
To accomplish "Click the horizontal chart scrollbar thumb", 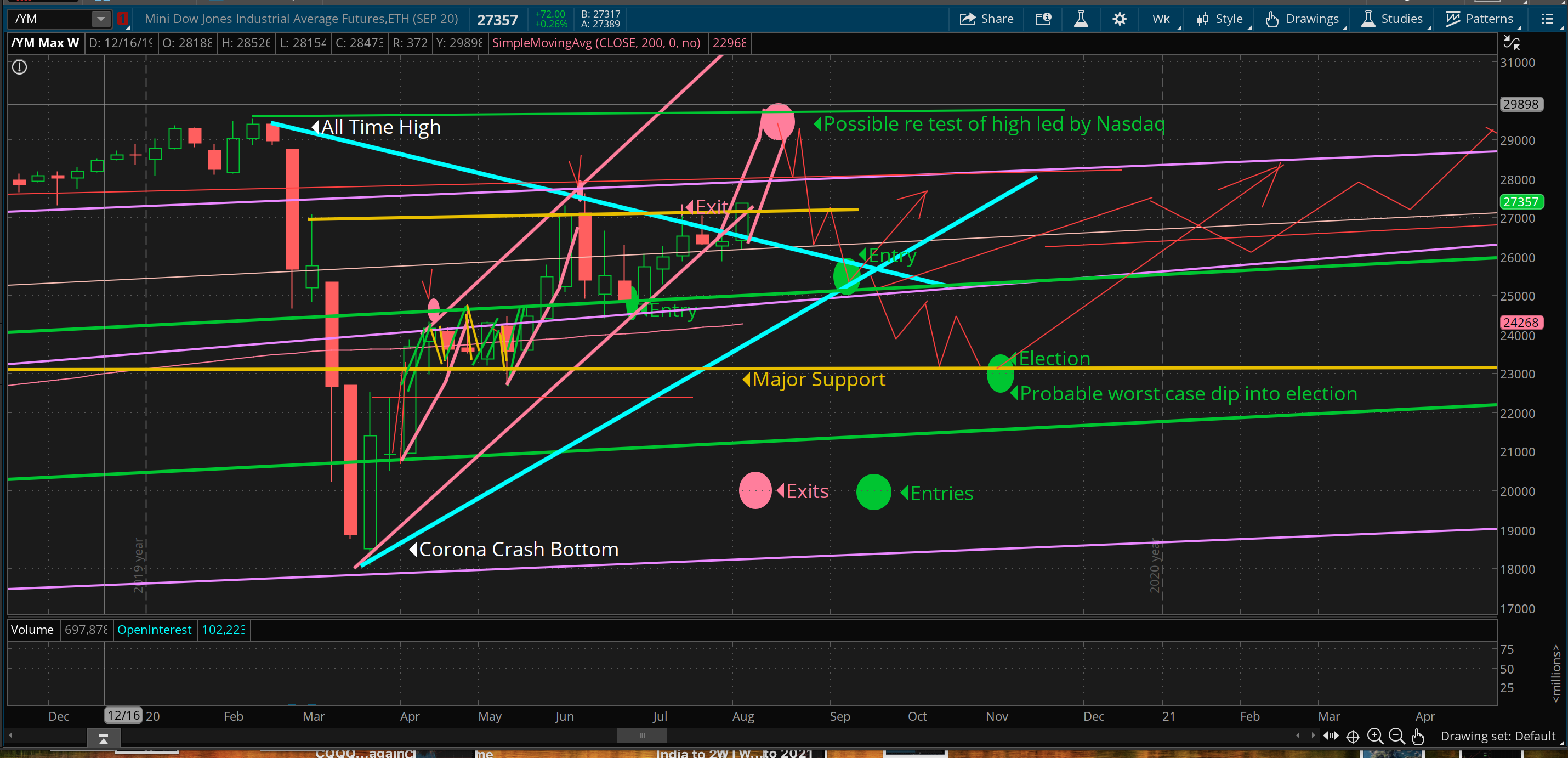I will pyautogui.click(x=641, y=736).
